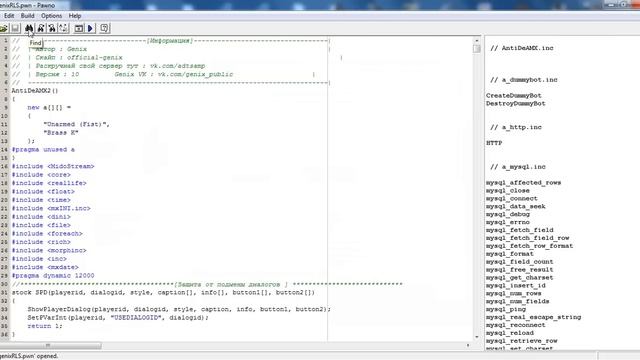
Task: Click the Compile toolbar icon
Action: click(79, 28)
